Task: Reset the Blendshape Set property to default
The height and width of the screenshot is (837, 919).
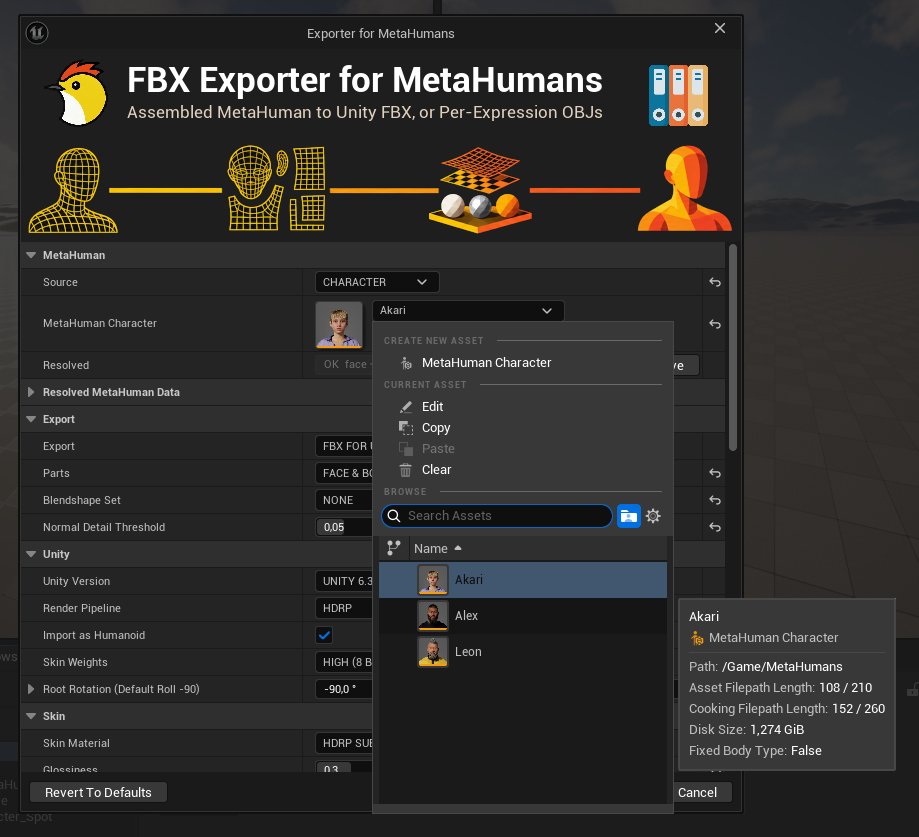Action: click(x=714, y=500)
